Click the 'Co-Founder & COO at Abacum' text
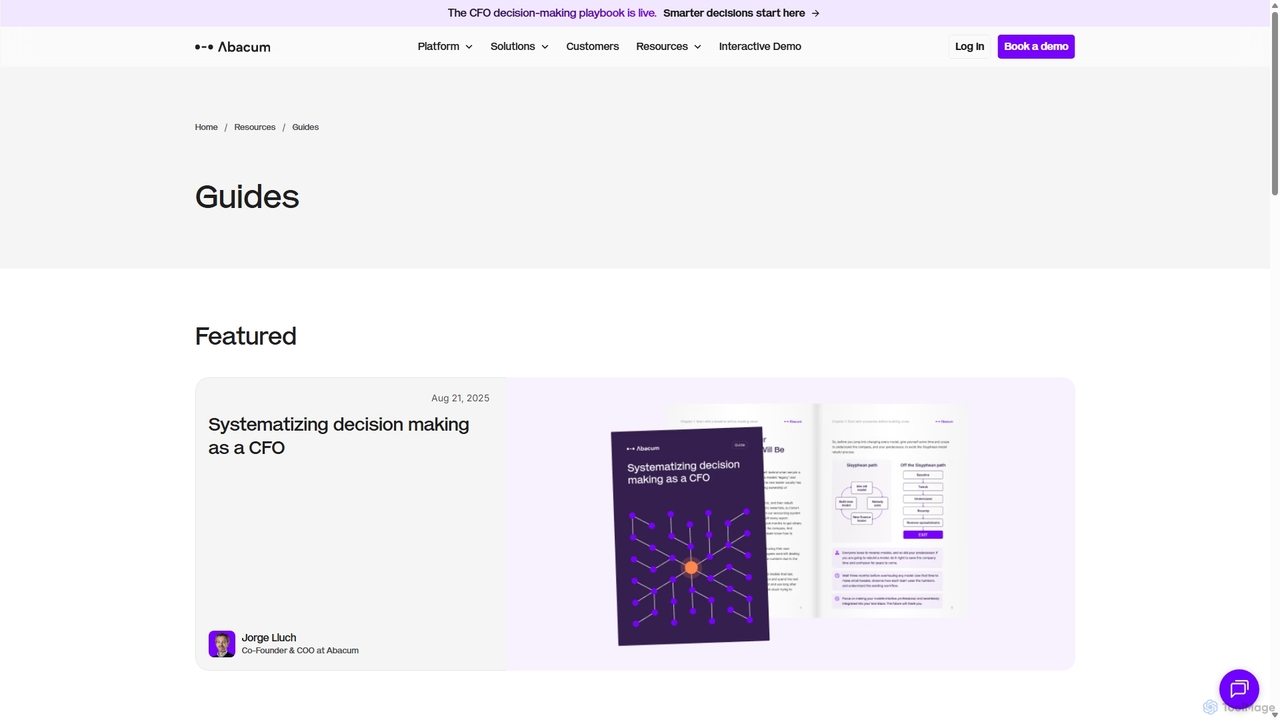This screenshot has width=1280, height=720. (x=300, y=651)
